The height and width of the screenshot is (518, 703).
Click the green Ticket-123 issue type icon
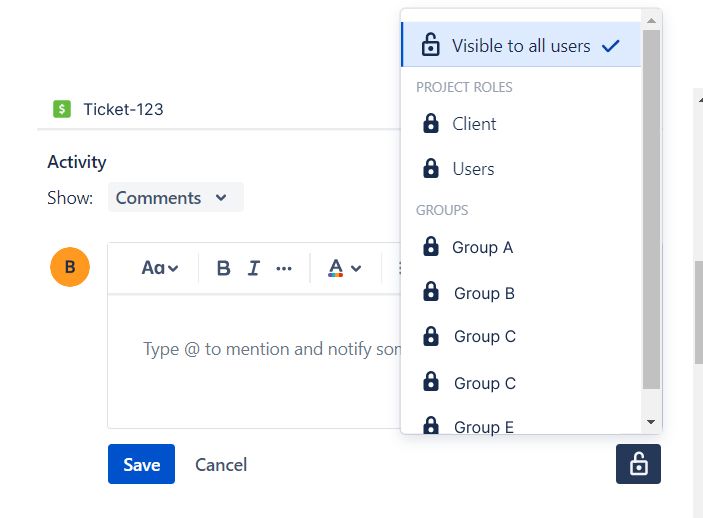pyautogui.click(x=62, y=109)
